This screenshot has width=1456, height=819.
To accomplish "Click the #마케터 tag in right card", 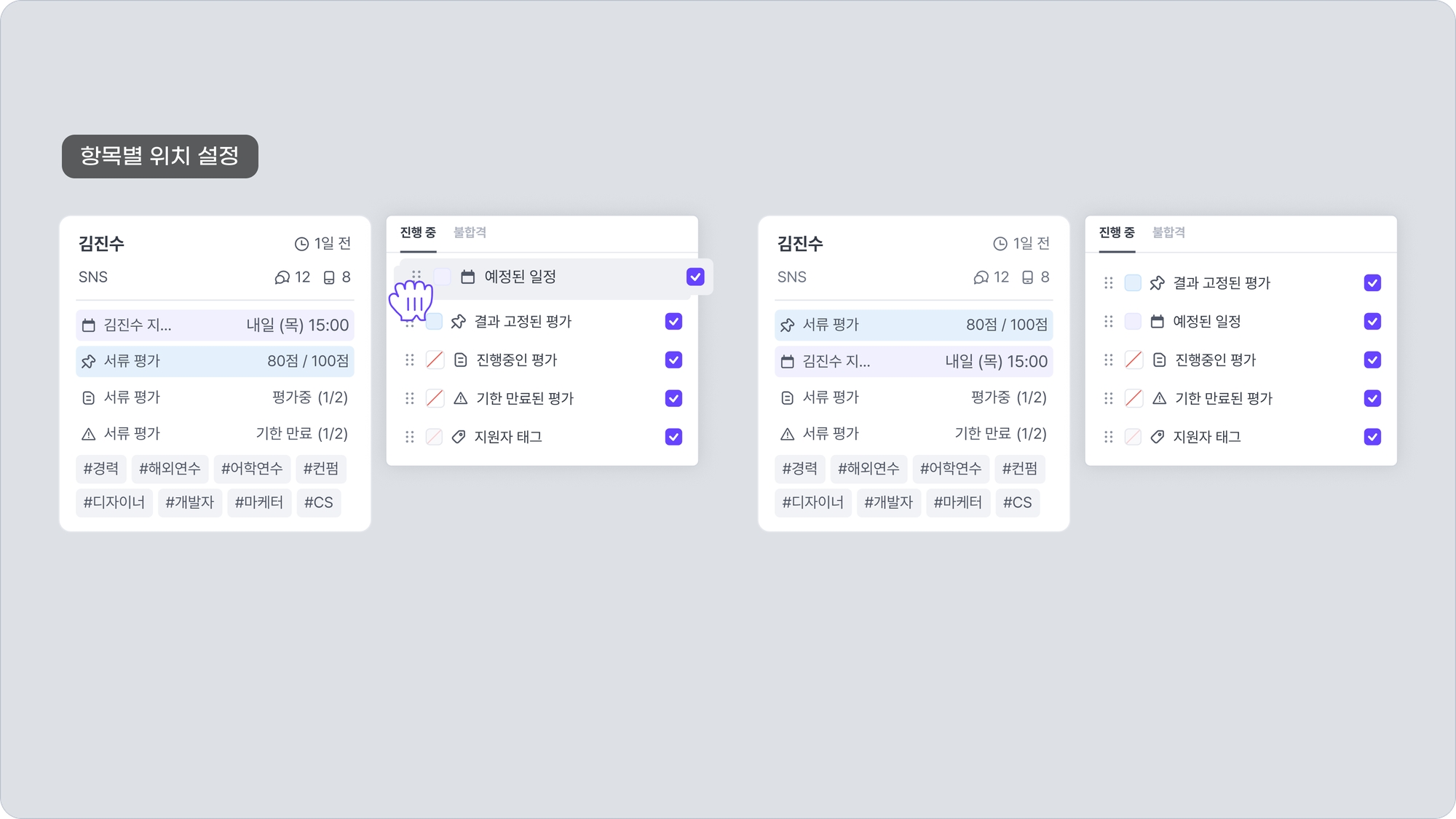I will tap(957, 502).
